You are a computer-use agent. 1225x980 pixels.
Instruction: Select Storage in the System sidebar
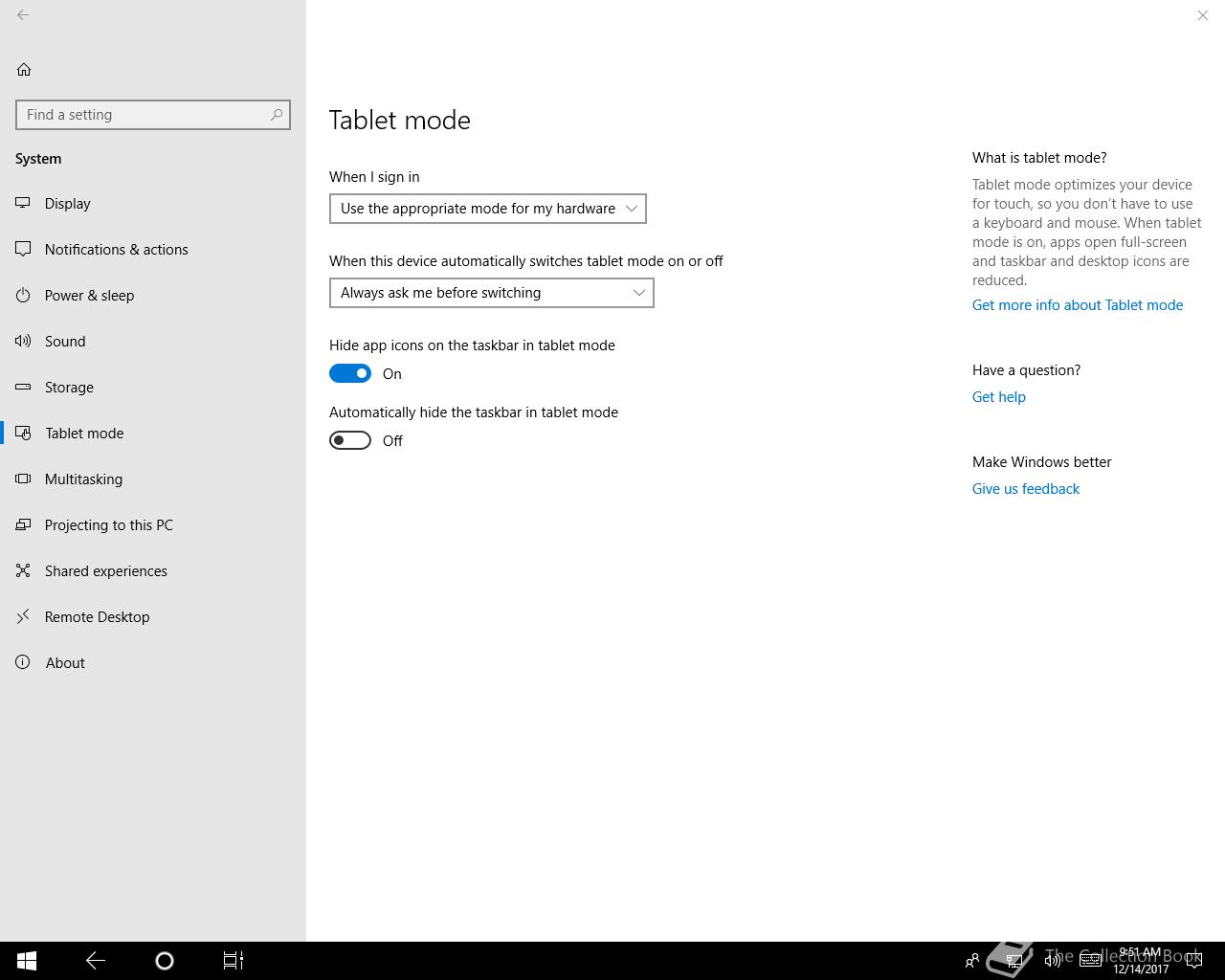click(153, 387)
